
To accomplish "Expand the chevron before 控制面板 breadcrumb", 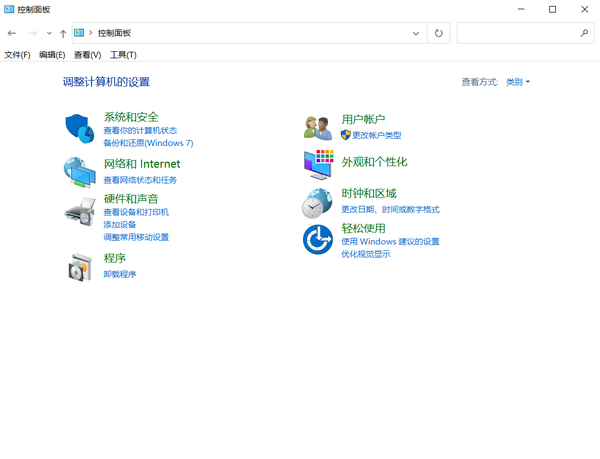I will (91, 33).
